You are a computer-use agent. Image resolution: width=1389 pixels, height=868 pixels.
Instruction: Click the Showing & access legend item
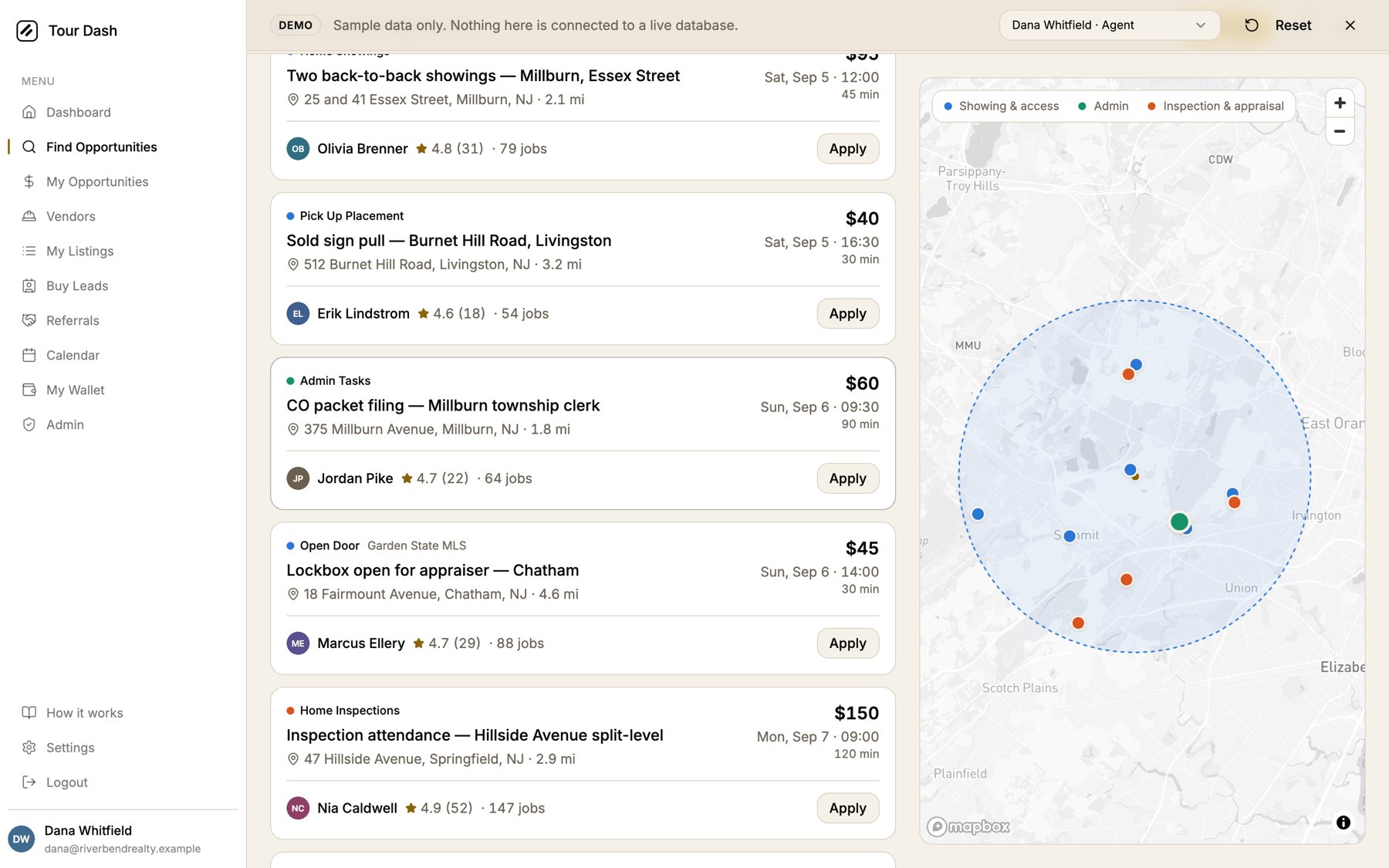1002,106
